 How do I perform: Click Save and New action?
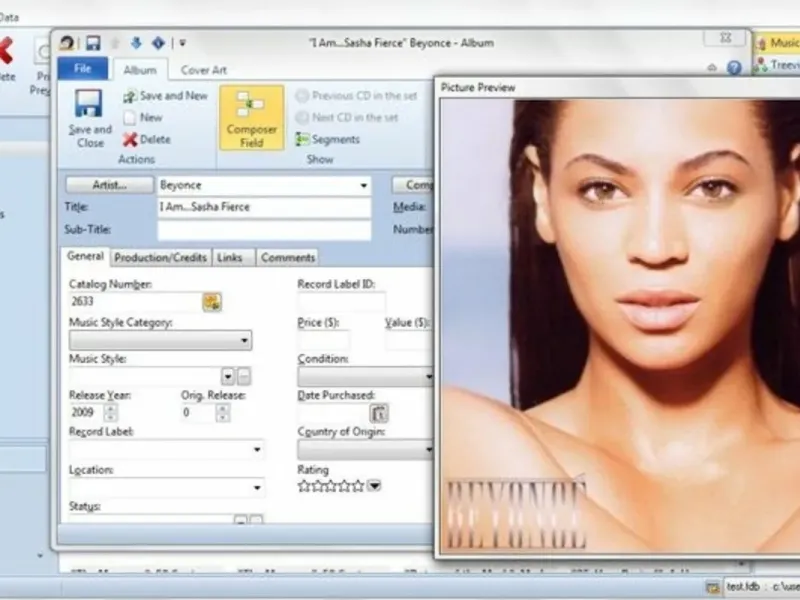pos(165,96)
